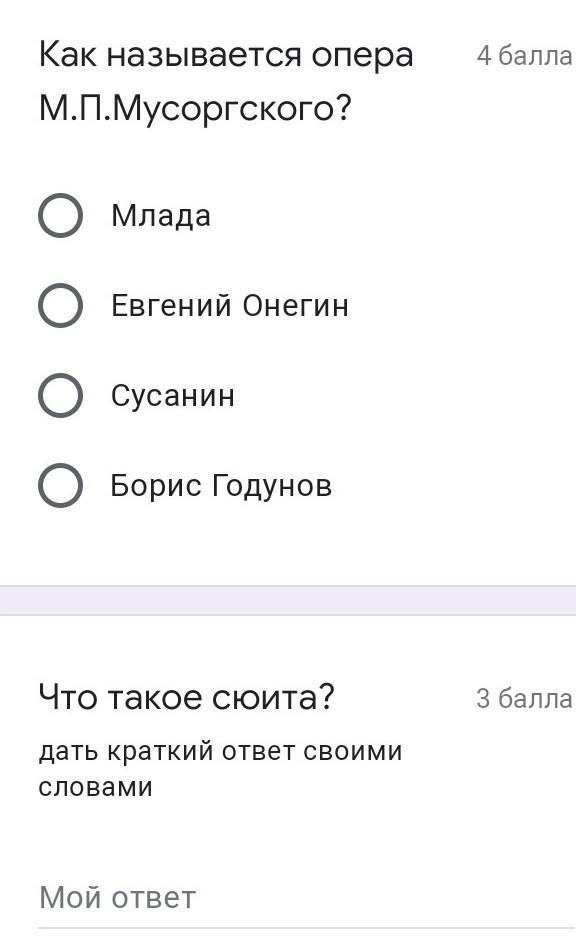This screenshot has width=576, height=946.
Task: Click the Как называется опера heading line
Action: [226, 55]
